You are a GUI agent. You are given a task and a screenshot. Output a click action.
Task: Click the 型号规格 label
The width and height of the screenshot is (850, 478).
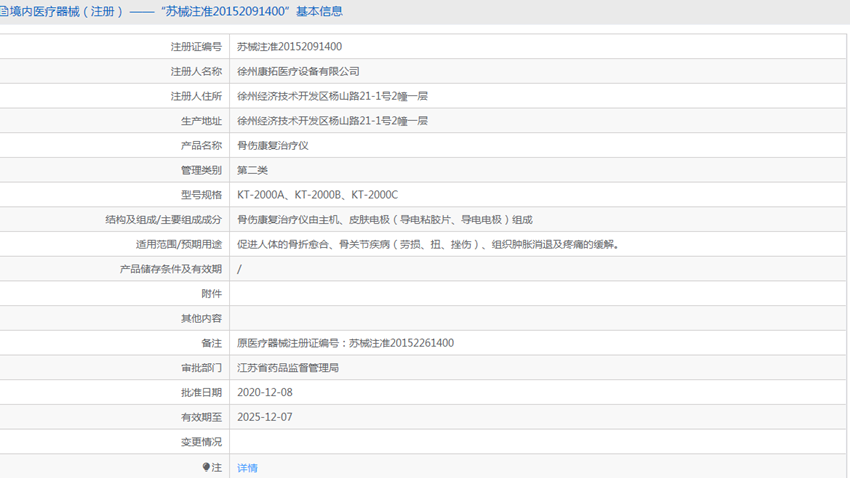(x=201, y=195)
